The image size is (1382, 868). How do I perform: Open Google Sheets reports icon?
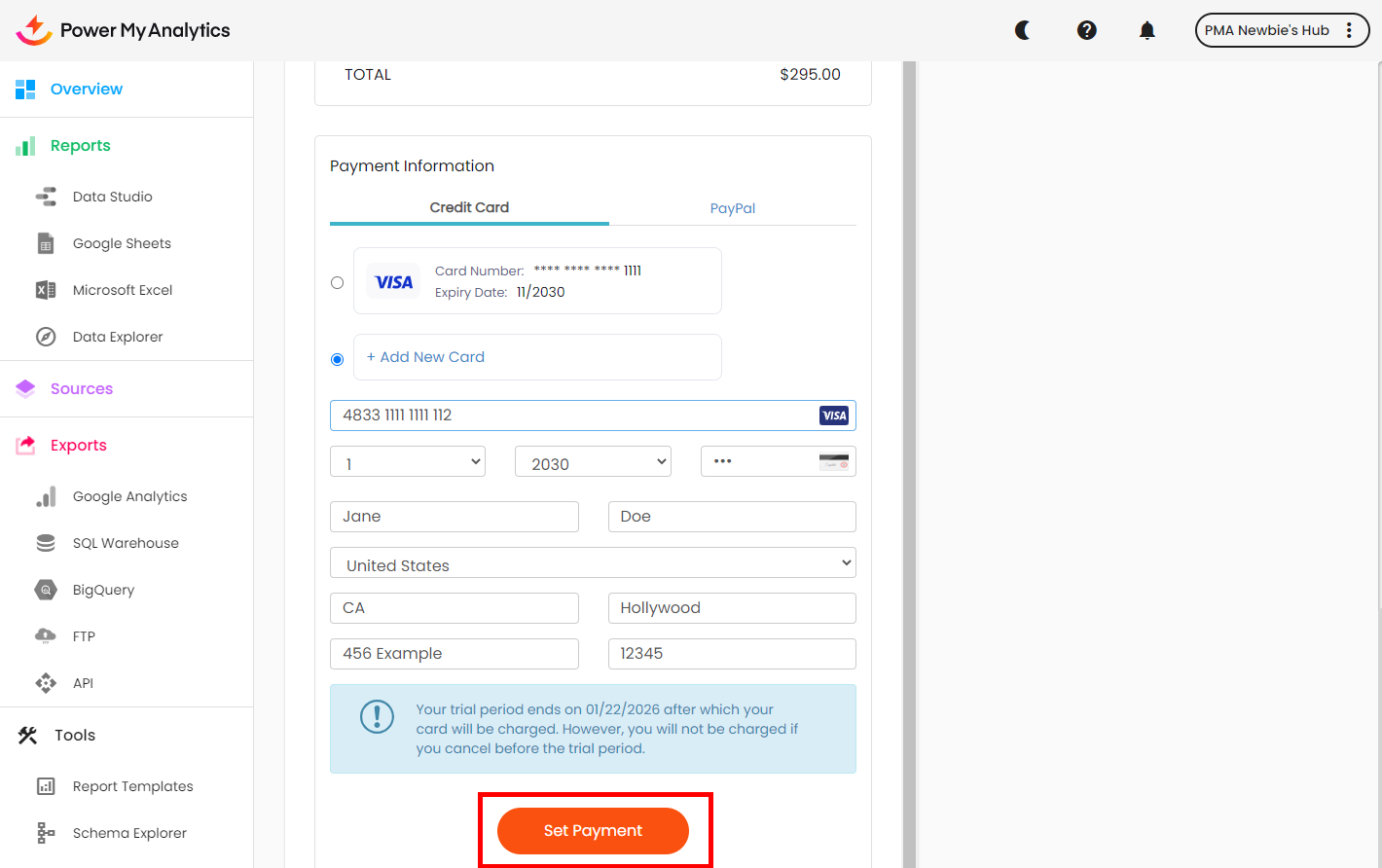(x=46, y=243)
